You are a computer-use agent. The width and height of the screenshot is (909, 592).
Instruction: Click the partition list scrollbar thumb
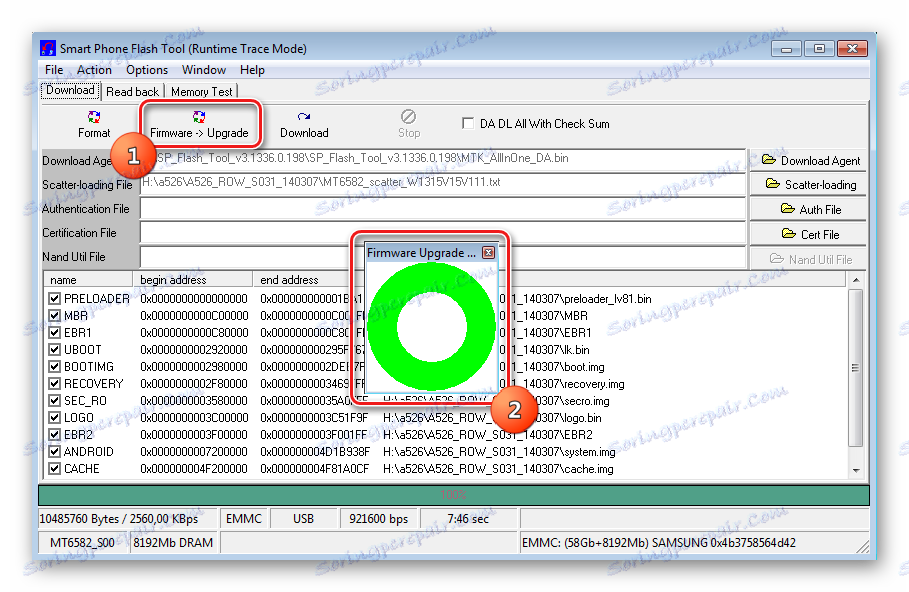coord(856,368)
